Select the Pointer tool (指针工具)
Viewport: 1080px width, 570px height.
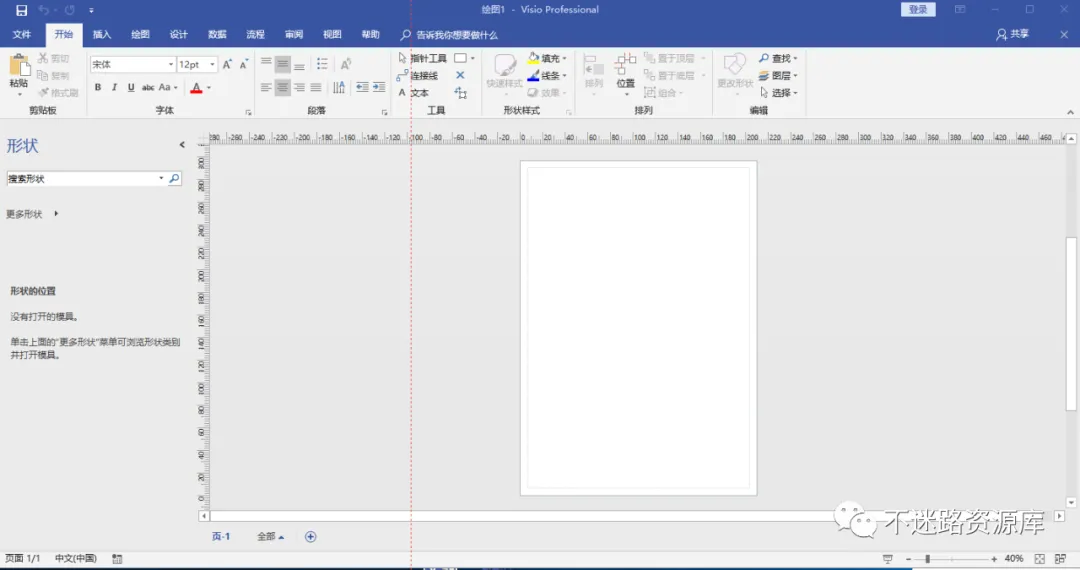tap(422, 59)
